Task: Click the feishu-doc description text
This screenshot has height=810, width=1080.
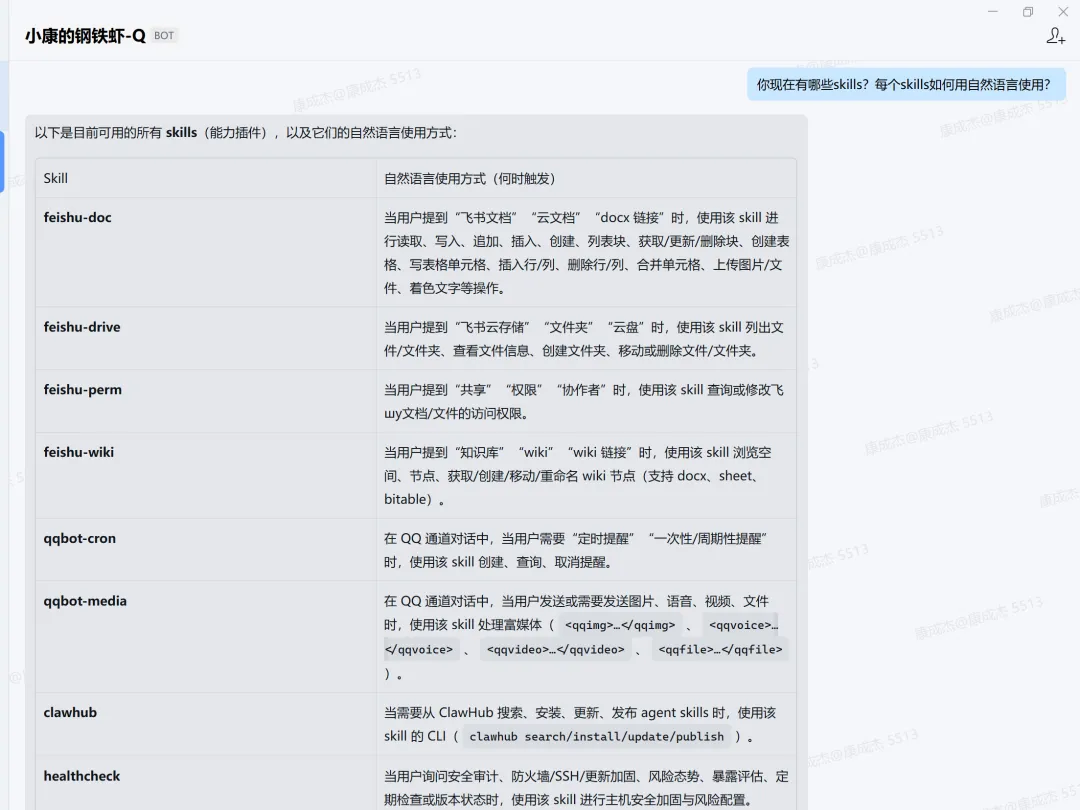Action: pyautogui.click(x=586, y=253)
